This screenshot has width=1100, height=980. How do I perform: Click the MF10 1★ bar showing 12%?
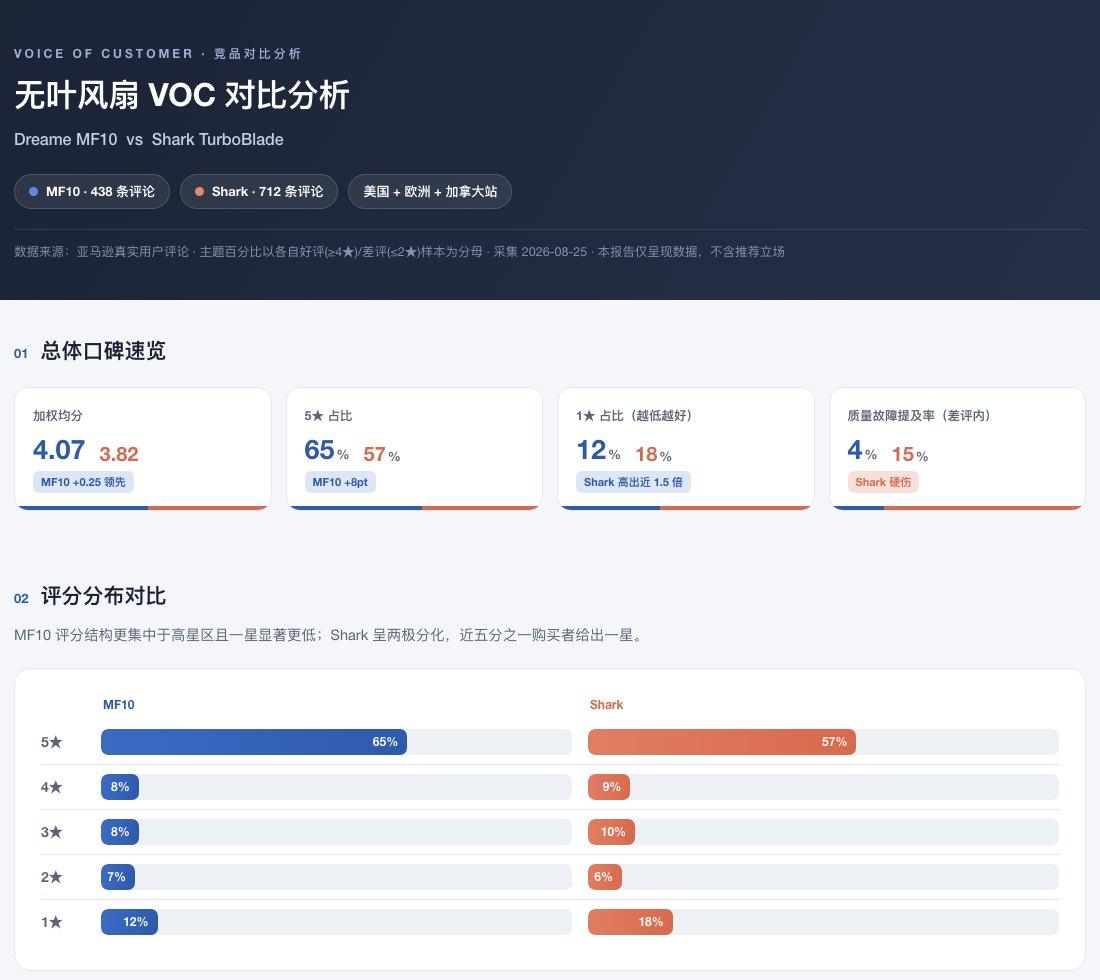[x=129, y=922]
